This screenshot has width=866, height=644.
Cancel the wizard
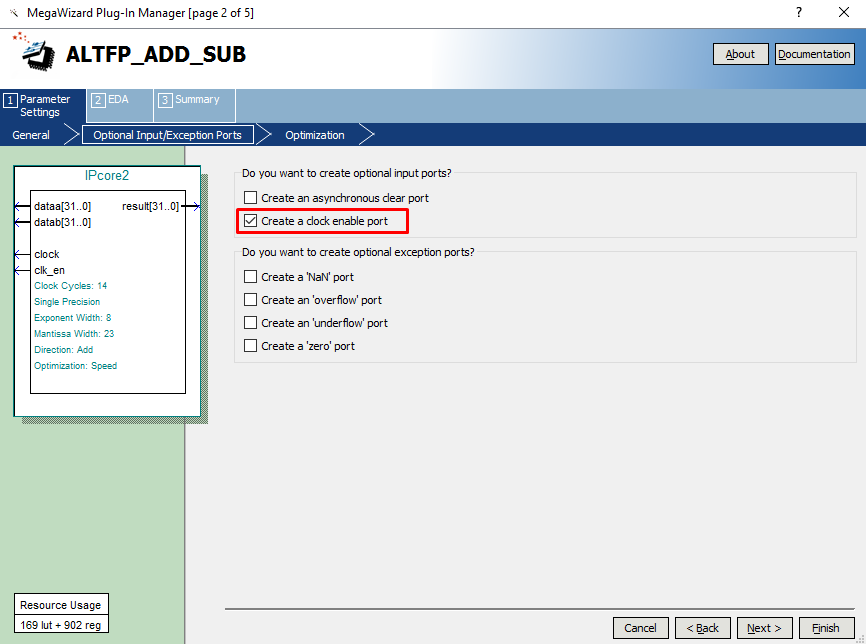(640, 628)
